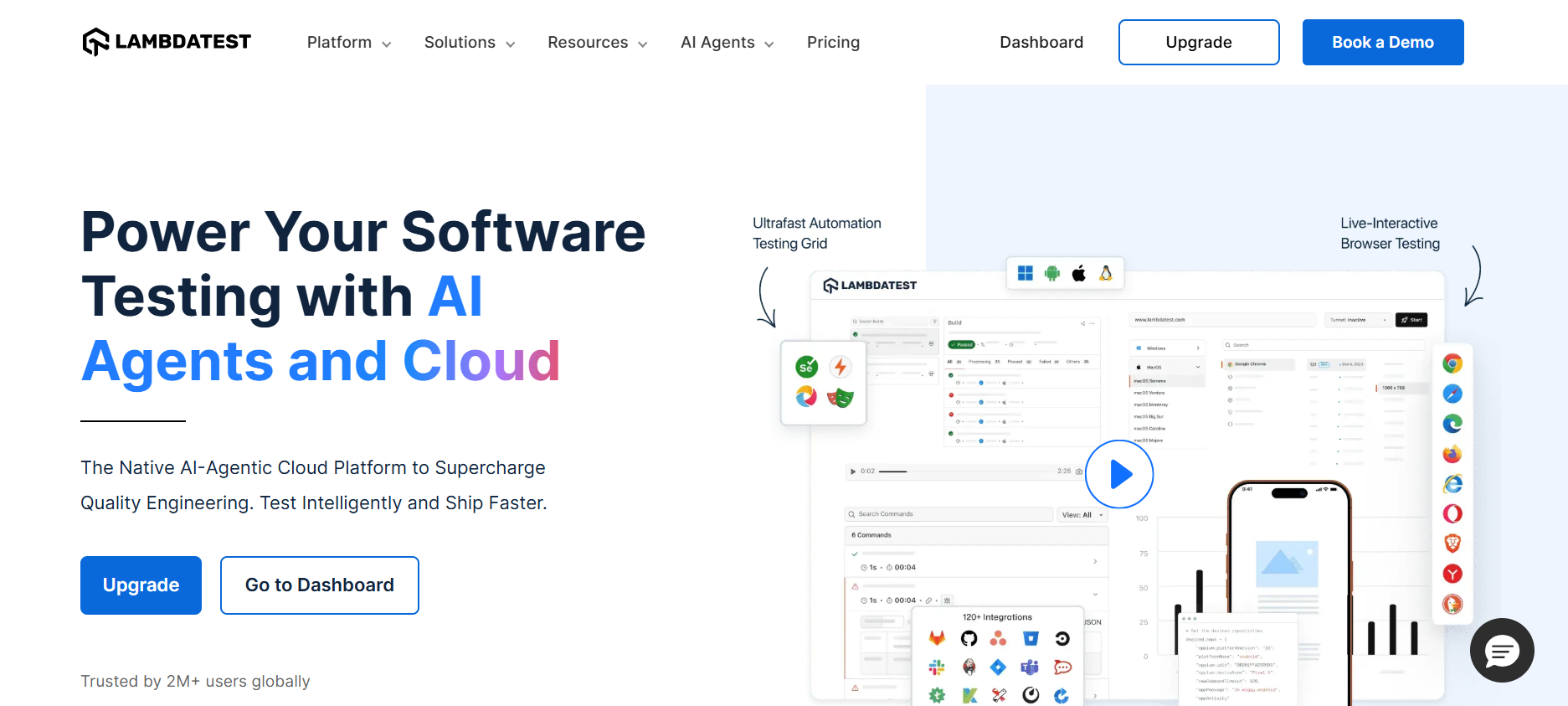The image size is (1568, 706).
Task: Expand the Solutions menu
Action: pos(470,43)
